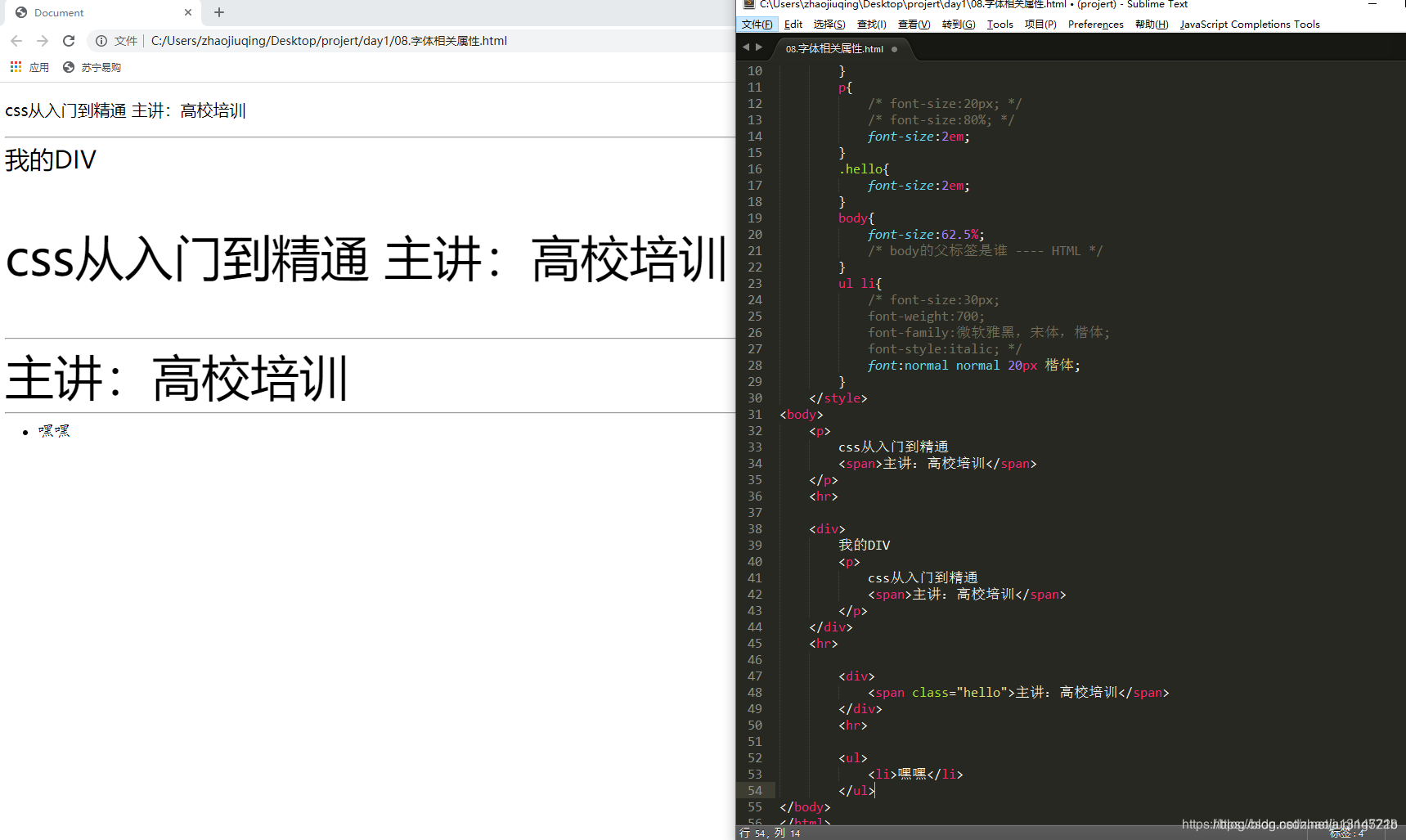Click line number 14 in the gutter
Screen dimensions: 1406x840
755,137
